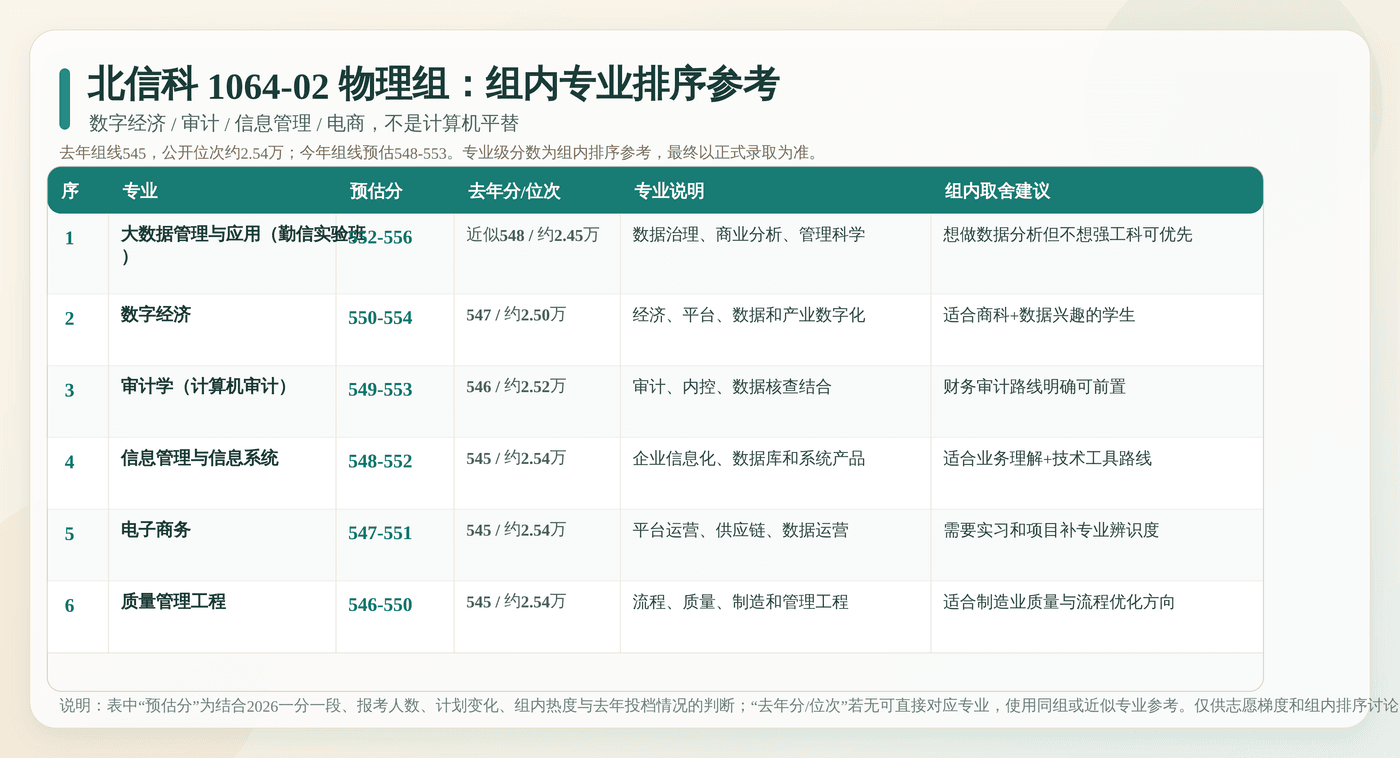This screenshot has width=1400, height=758.
Task: Click the footnote starting with 说明
Action: pyautogui.click(x=729, y=705)
